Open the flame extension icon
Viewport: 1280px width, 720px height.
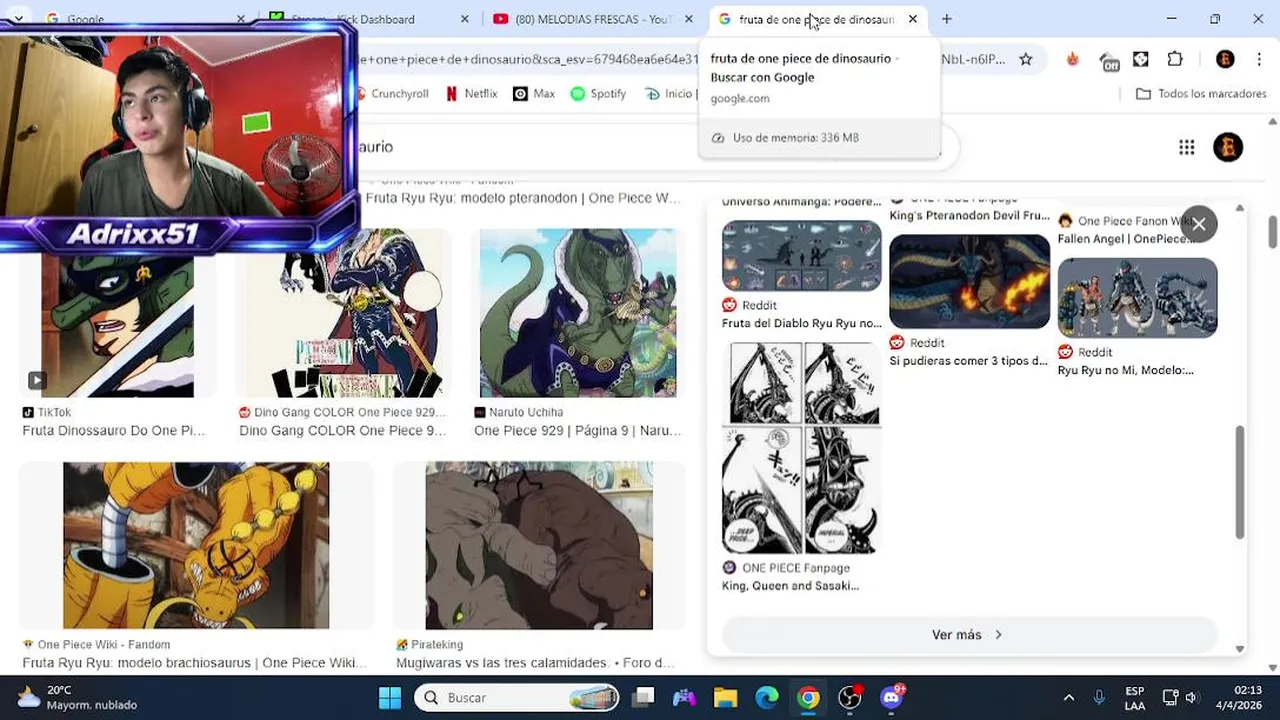pyautogui.click(x=1072, y=59)
